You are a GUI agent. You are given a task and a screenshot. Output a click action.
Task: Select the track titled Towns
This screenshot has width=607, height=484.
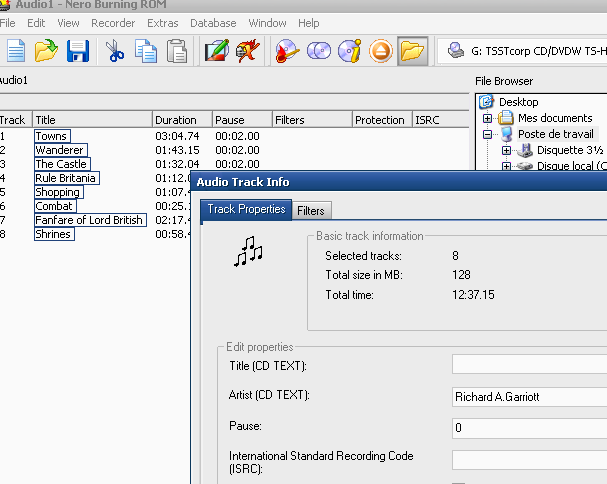[52, 136]
